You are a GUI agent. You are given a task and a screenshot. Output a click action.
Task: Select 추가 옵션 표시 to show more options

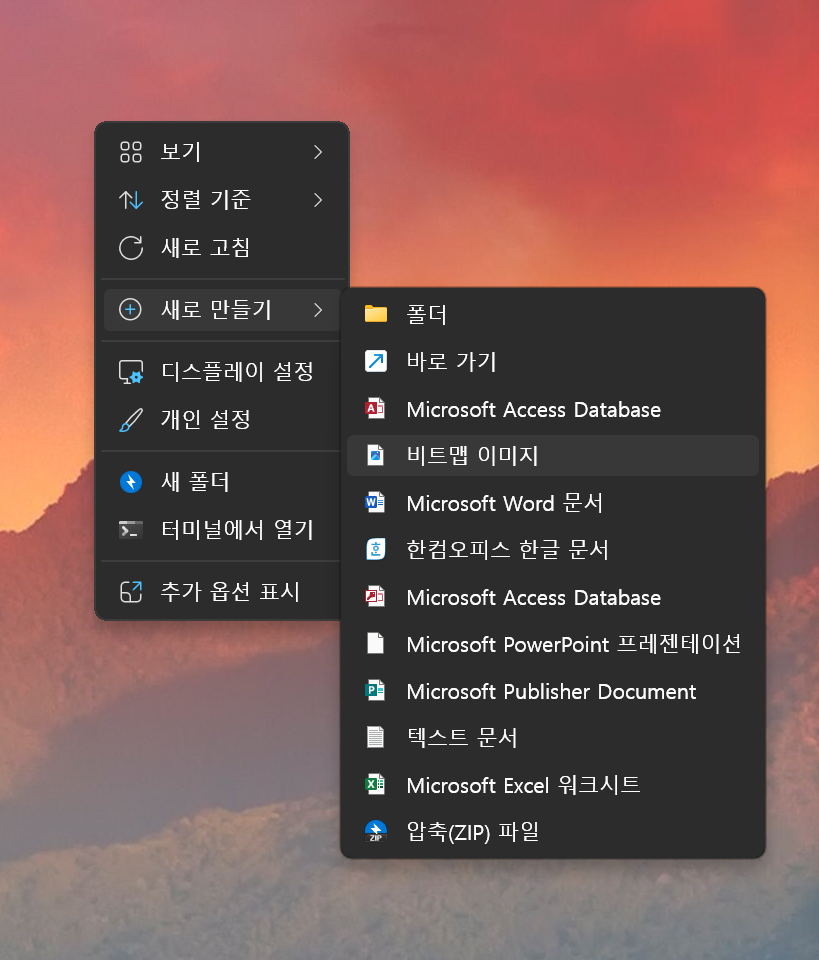coord(222,592)
